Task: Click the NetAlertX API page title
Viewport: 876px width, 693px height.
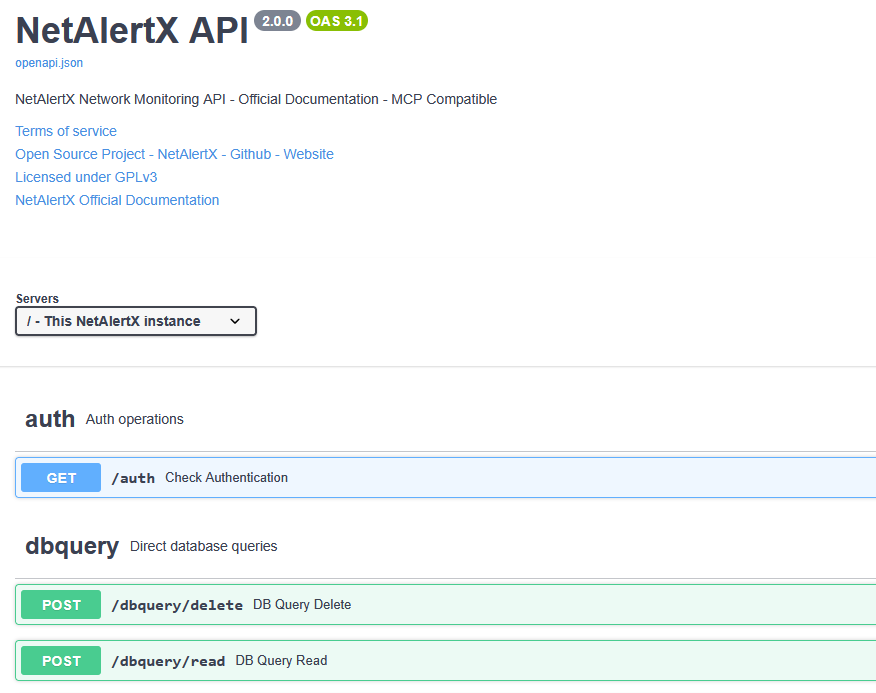Action: click(131, 31)
